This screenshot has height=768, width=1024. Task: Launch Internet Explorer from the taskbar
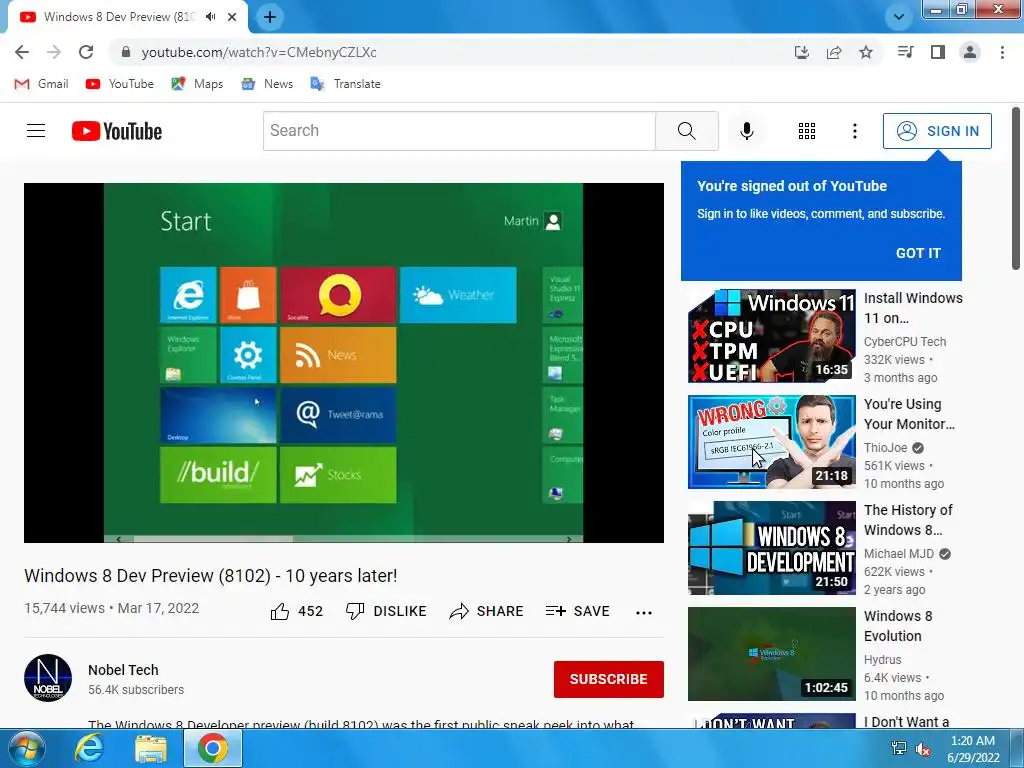point(88,748)
